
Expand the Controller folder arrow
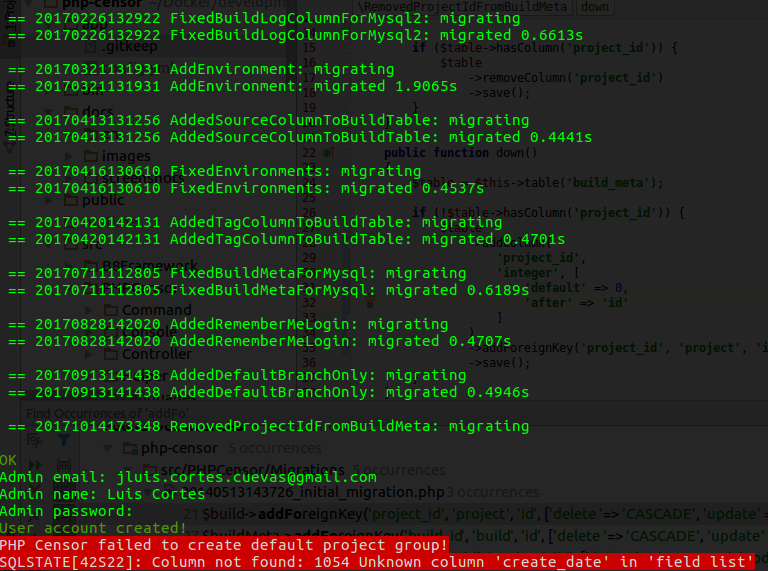89,354
